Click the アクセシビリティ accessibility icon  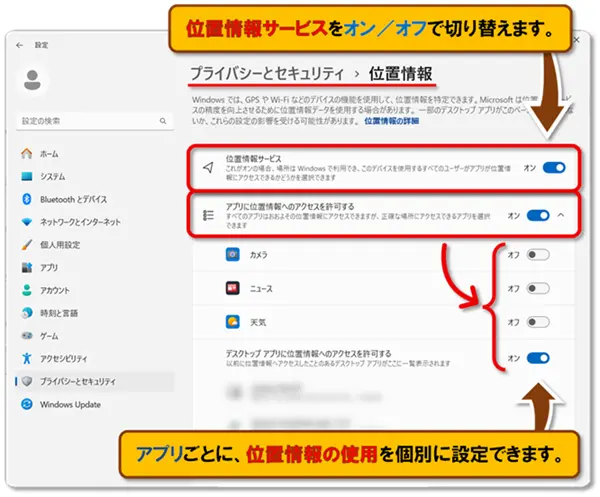click(x=27, y=358)
